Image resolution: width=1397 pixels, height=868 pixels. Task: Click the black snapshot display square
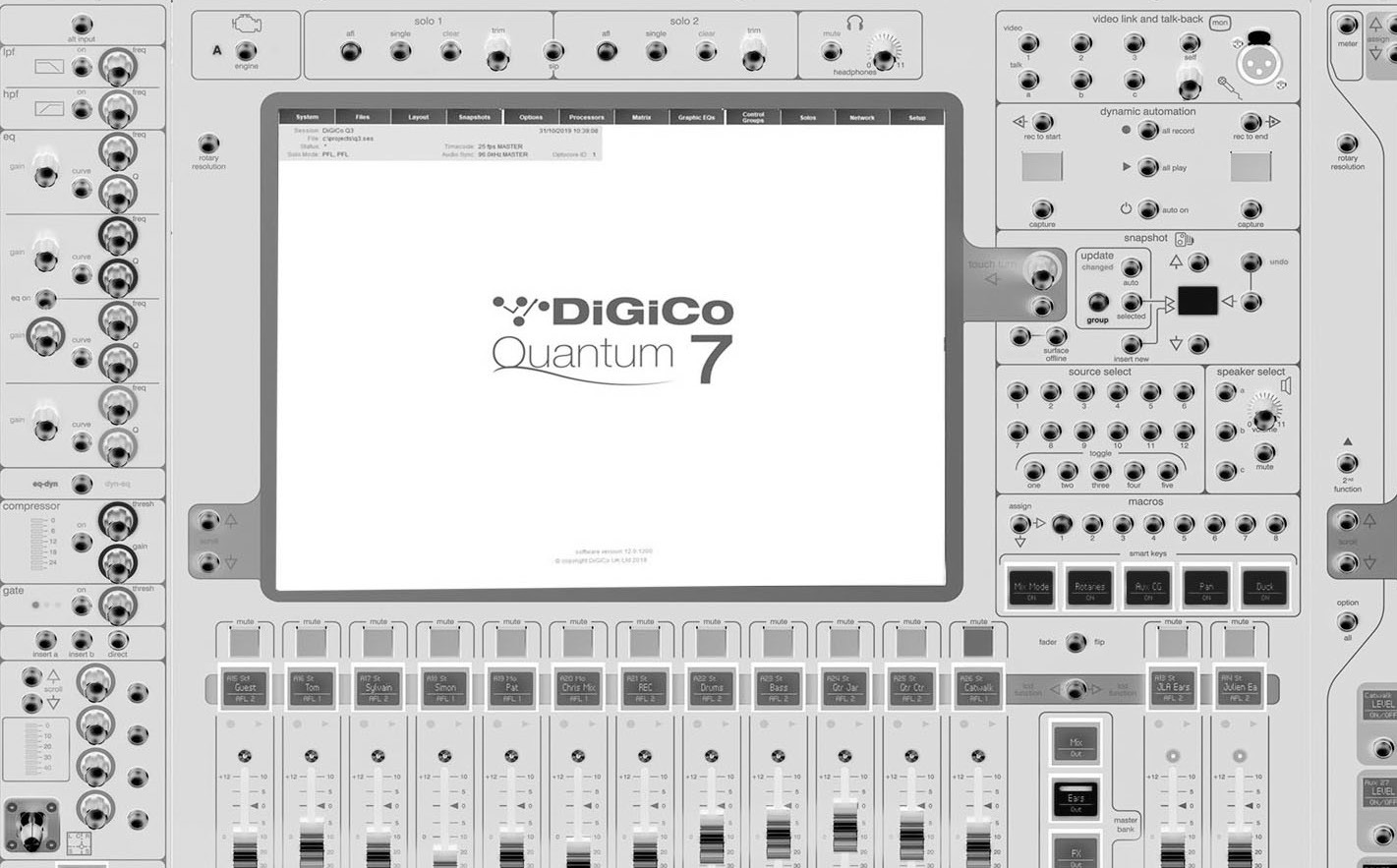pyautogui.click(x=1197, y=301)
